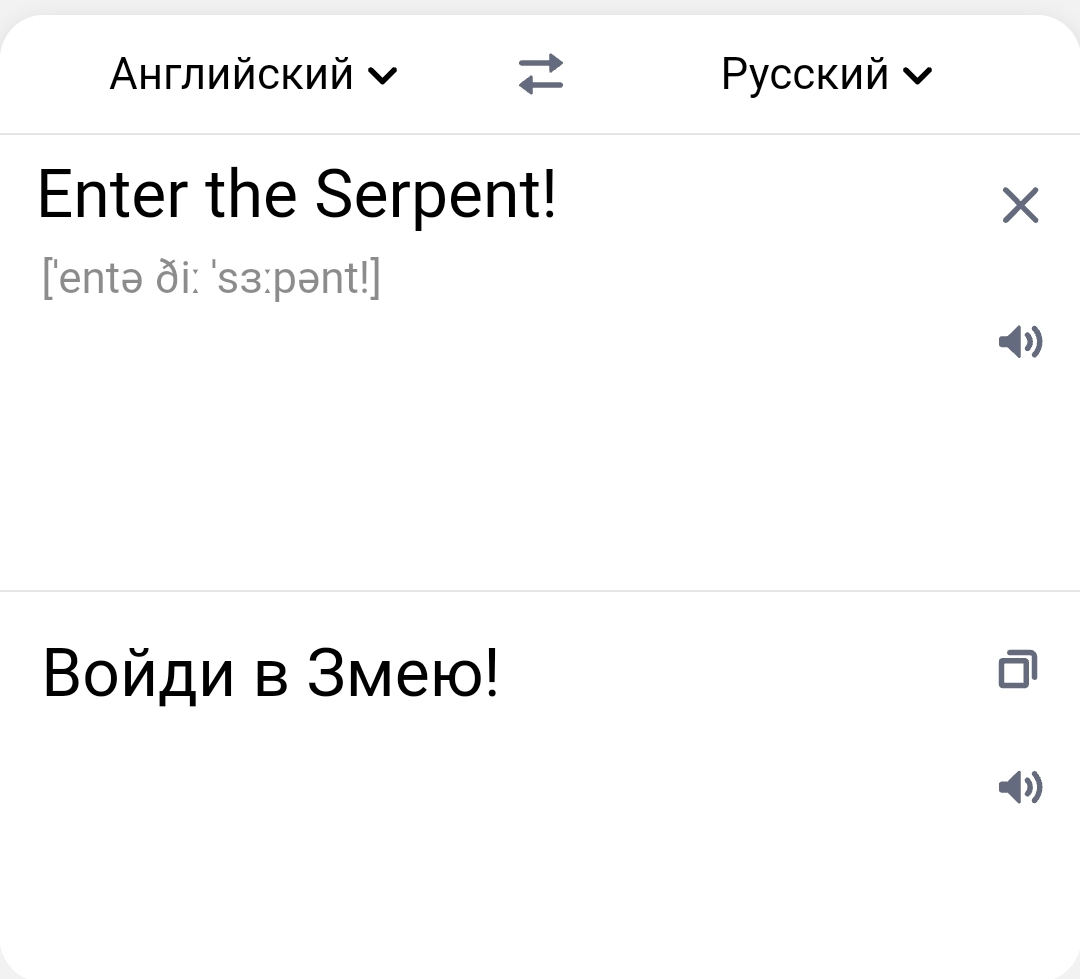Copy the Russian translation to clipboard
This screenshot has height=979, width=1080.
point(1018,669)
